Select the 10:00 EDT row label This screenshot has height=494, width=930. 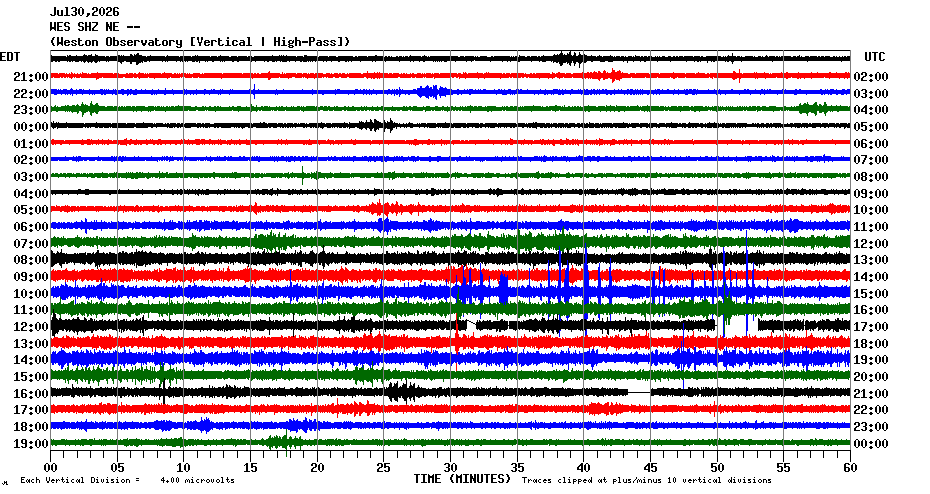tap(31, 294)
